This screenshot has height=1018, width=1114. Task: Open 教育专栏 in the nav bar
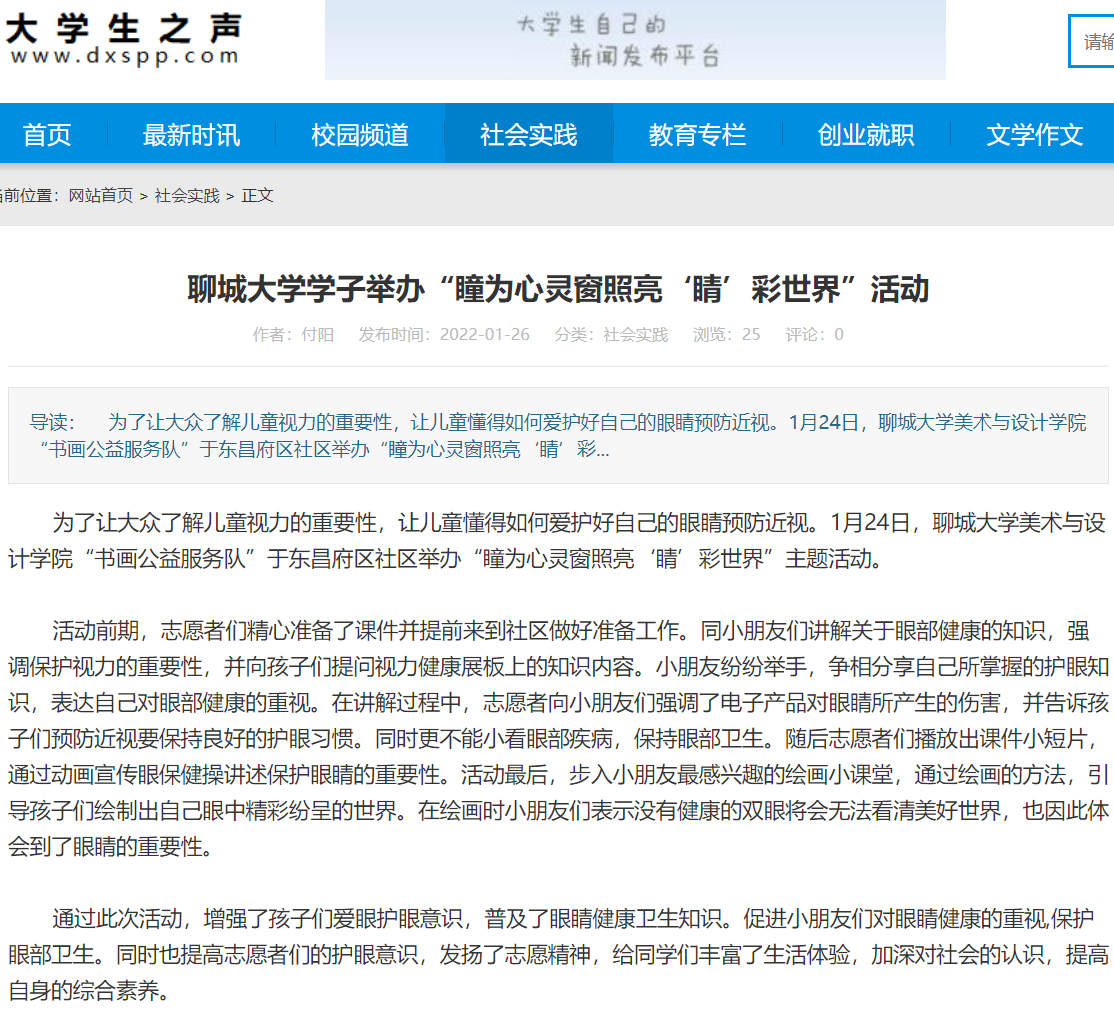698,134
